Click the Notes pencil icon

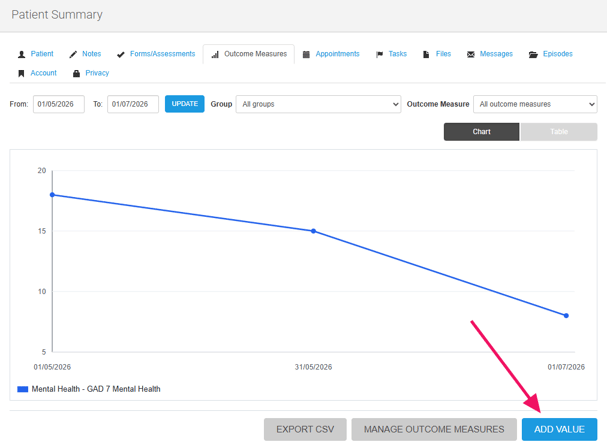(73, 54)
